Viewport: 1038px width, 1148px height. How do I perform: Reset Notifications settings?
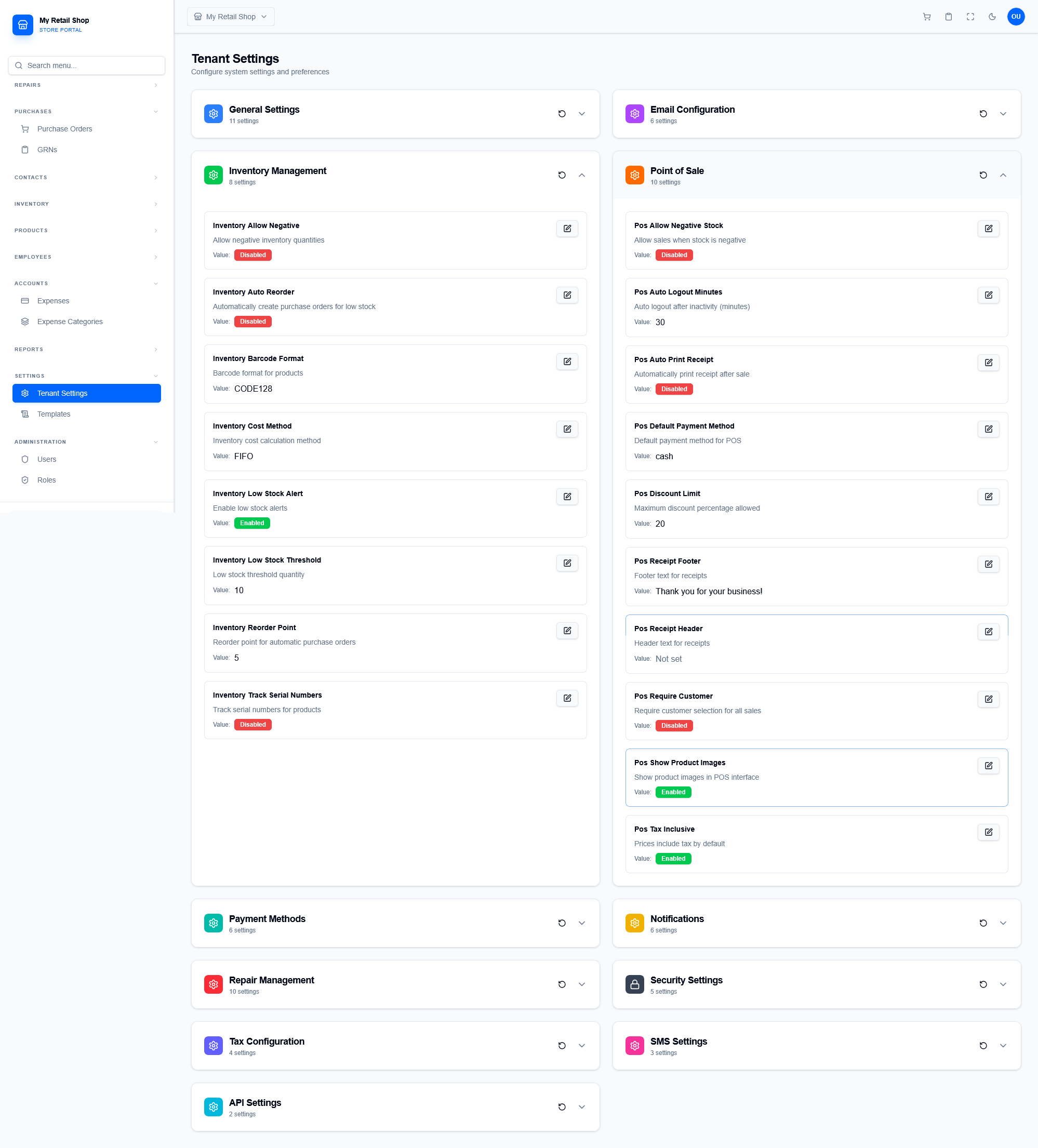983,923
